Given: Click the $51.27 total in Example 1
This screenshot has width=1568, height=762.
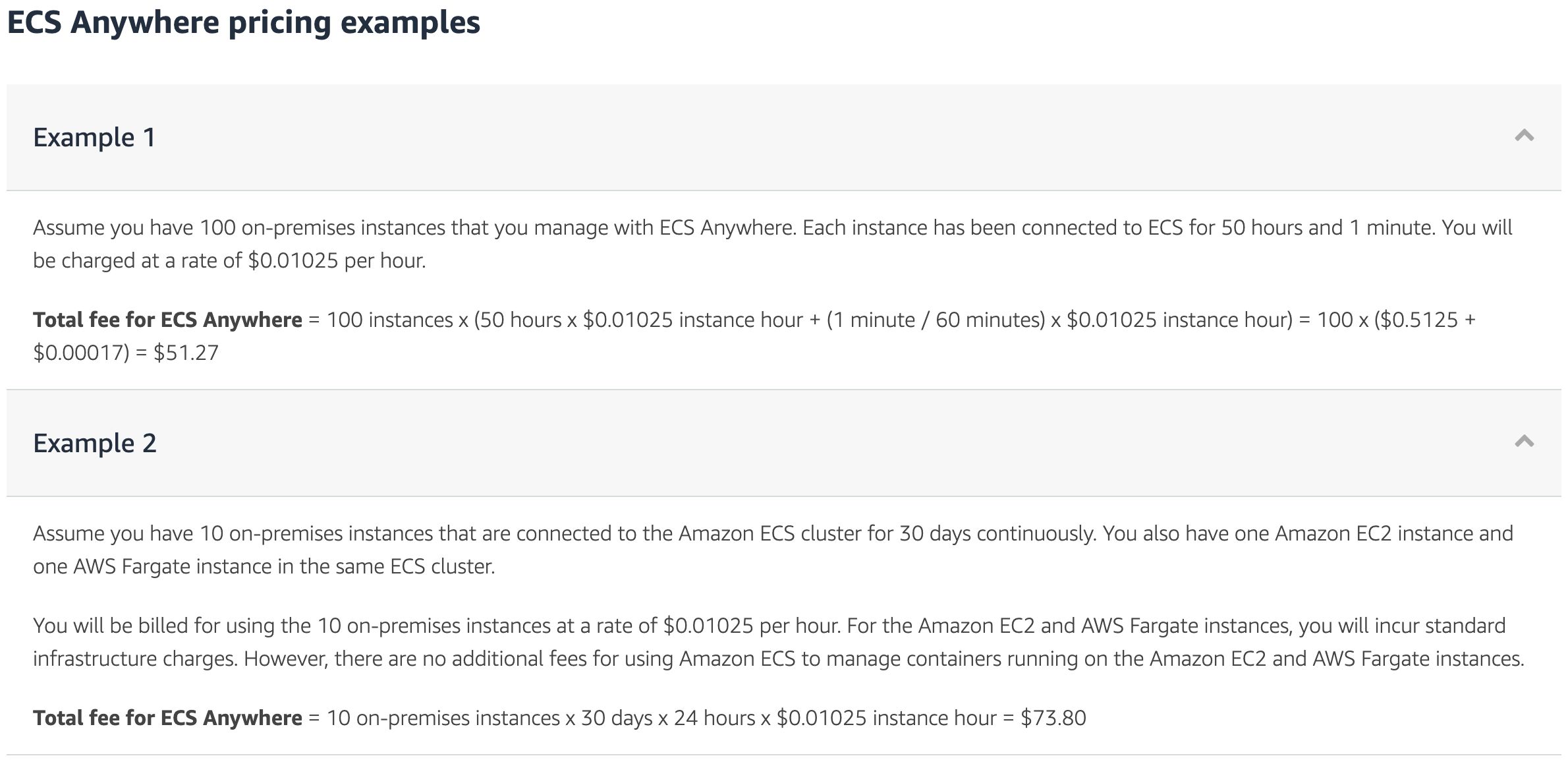Looking at the screenshot, I should [x=186, y=353].
